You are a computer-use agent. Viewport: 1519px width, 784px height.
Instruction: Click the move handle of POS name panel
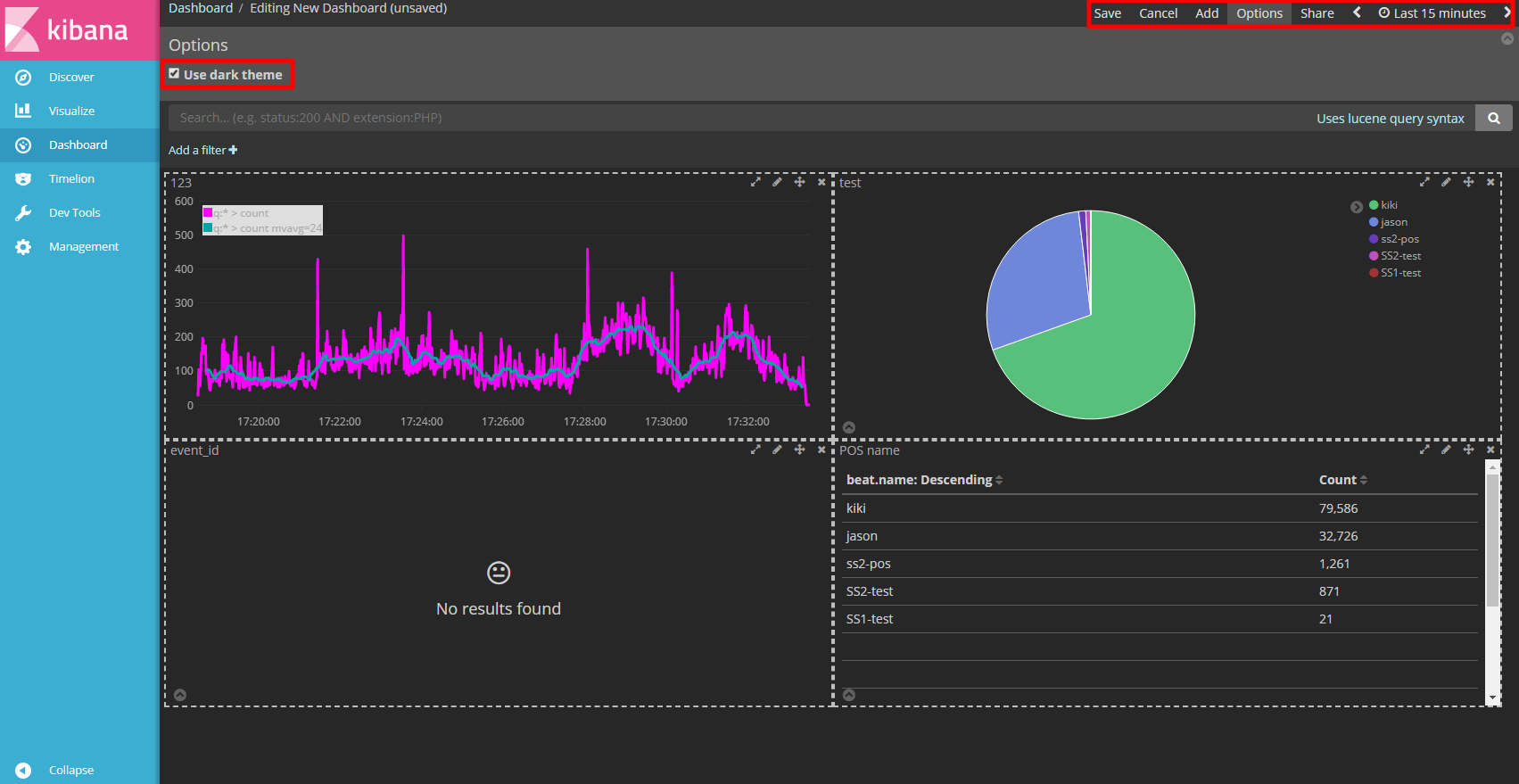tap(1468, 450)
